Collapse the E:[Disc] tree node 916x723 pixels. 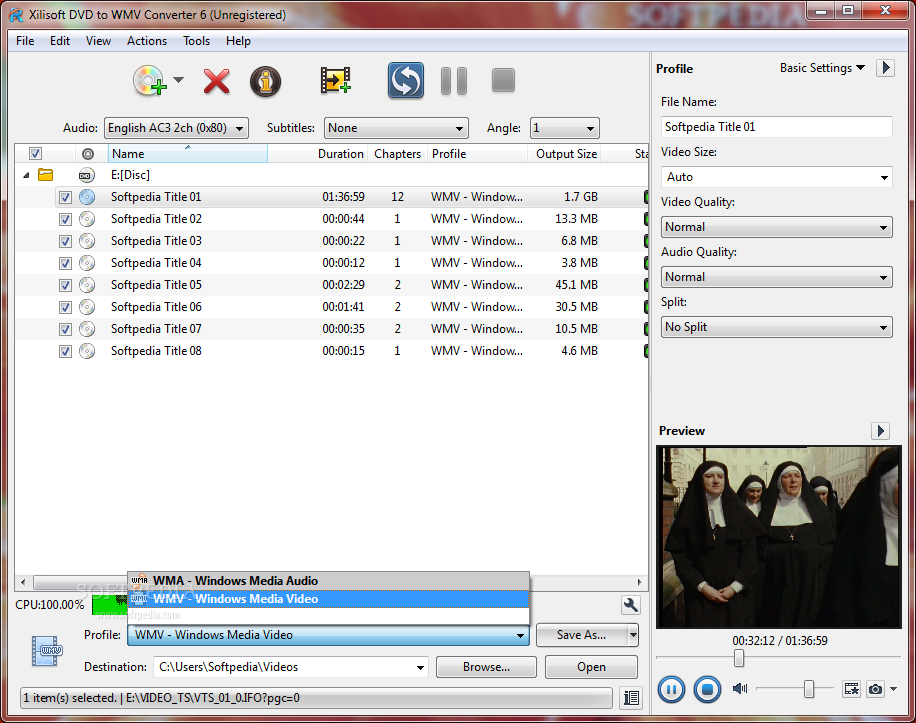coord(26,175)
